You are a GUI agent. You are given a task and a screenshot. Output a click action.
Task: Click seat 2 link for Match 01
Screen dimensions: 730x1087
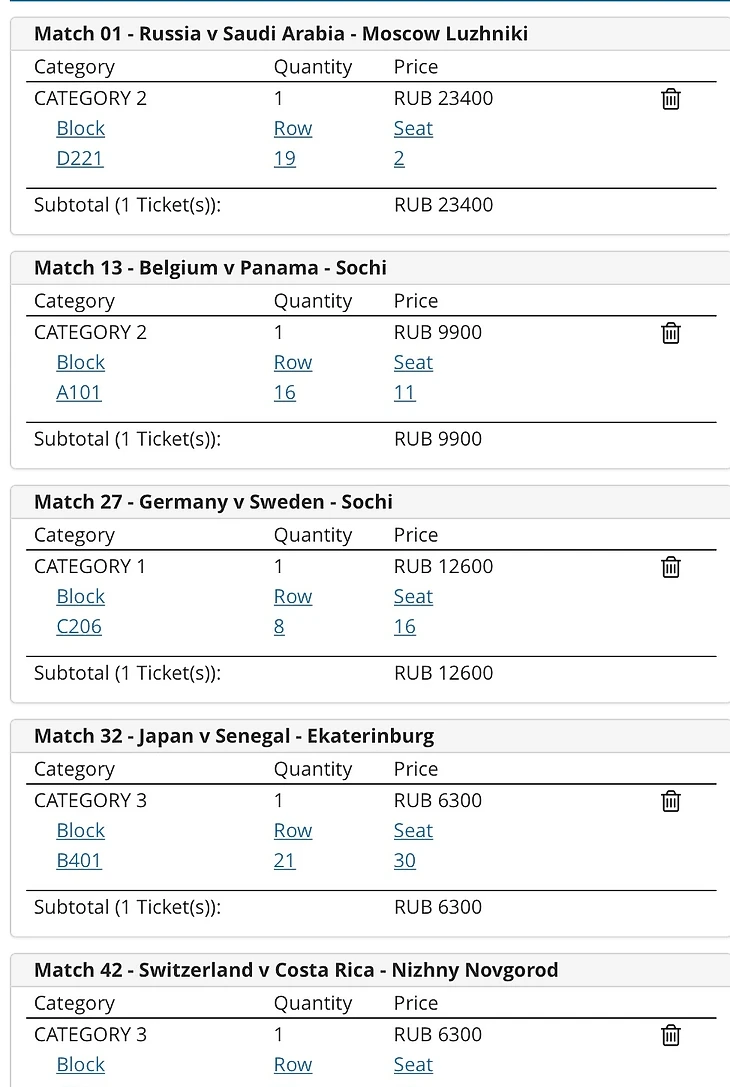click(399, 158)
